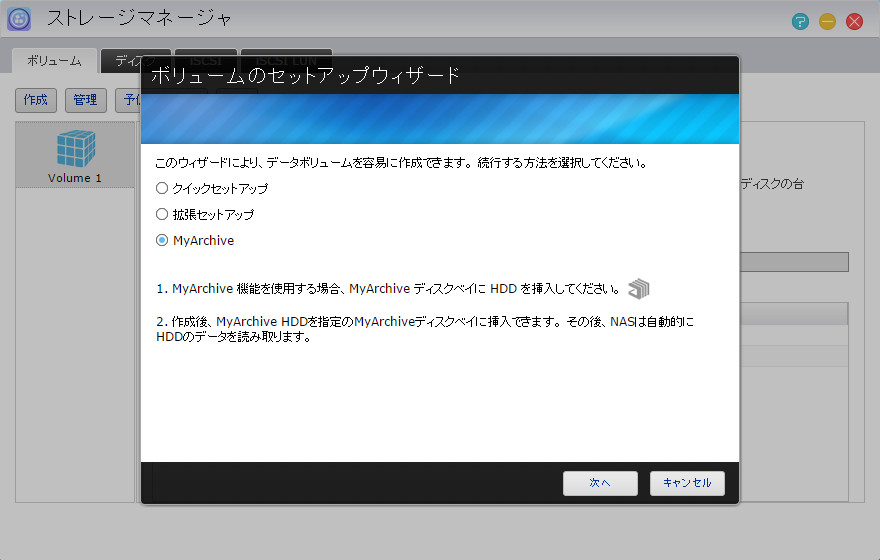This screenshot has width=880, height=560.
Task: Click the キャンセル button in wizard
Action: pos(687,483)
